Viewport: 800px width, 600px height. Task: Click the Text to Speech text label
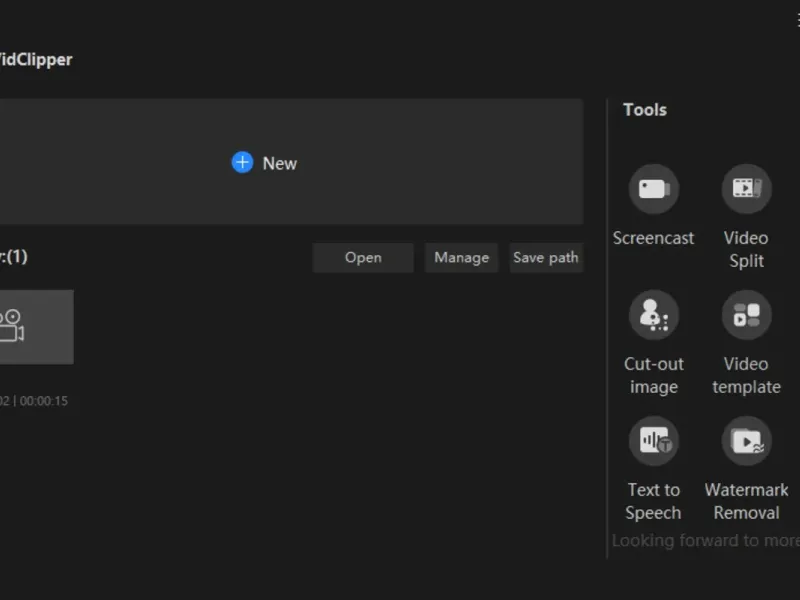pos(654,501)
